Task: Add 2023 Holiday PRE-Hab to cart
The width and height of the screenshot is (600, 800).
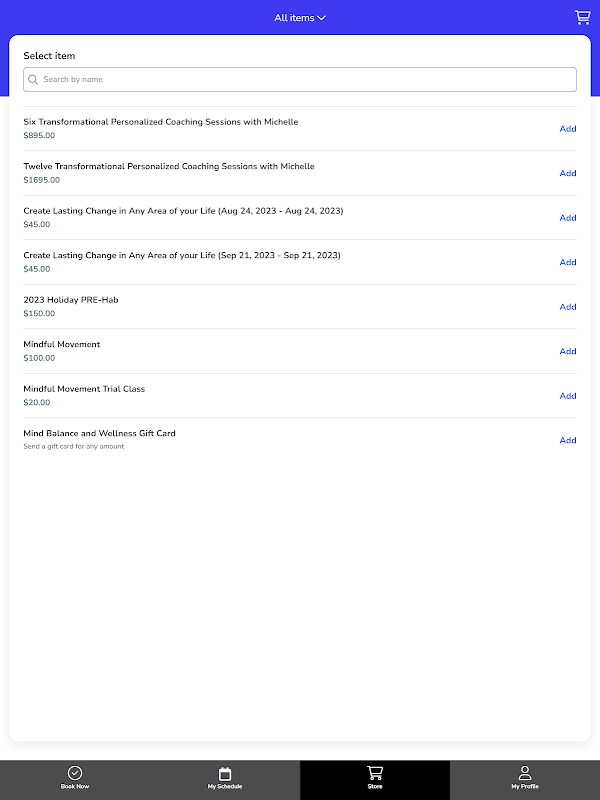Action: (x=568, y=307)
